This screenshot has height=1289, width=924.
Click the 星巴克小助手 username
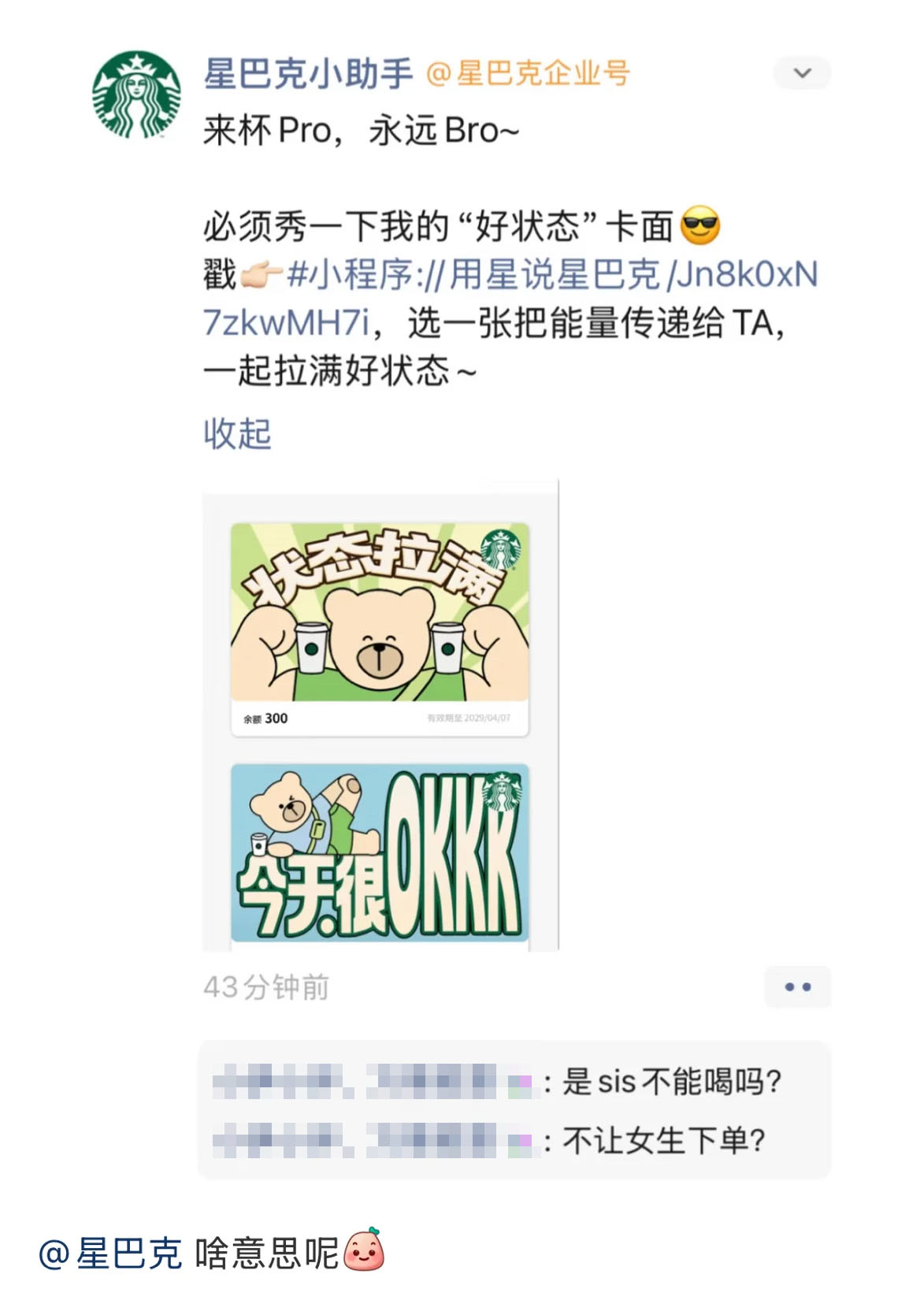[x=308, y=73]
